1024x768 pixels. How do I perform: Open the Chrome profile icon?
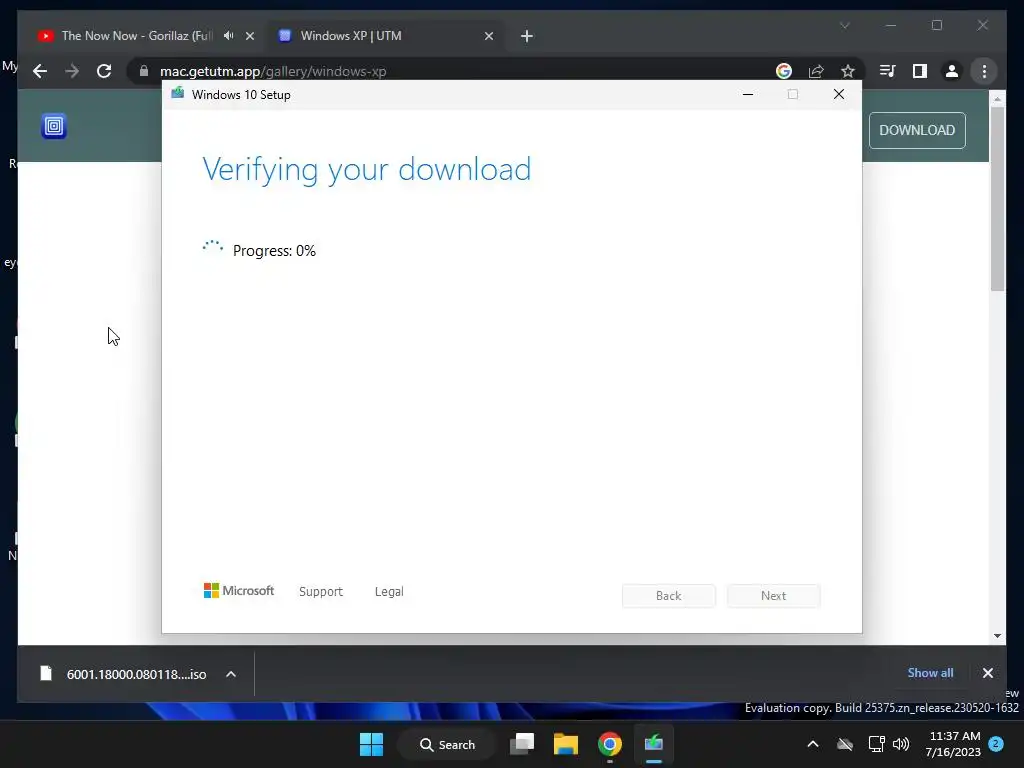point(952,71)
